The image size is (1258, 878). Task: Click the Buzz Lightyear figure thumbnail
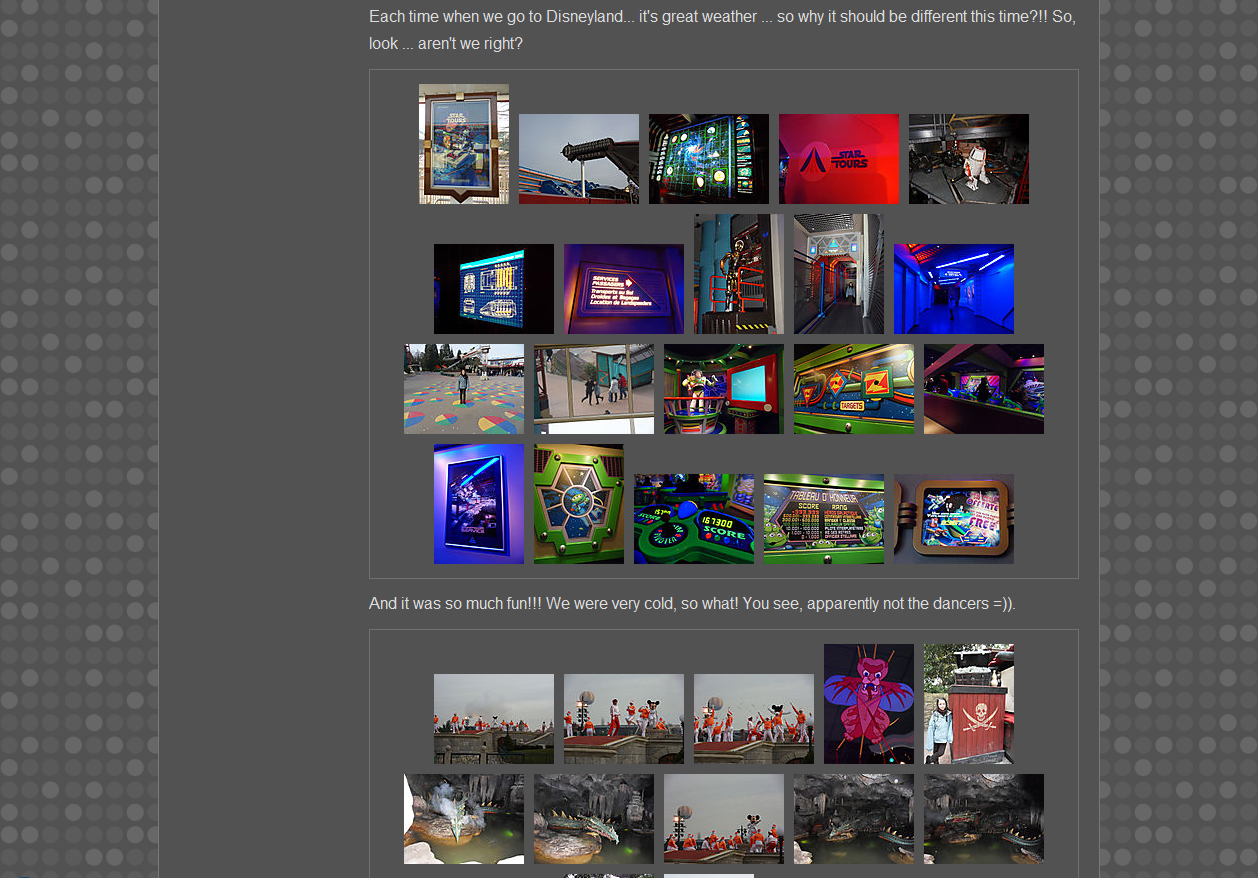click(x=723, y=389)
